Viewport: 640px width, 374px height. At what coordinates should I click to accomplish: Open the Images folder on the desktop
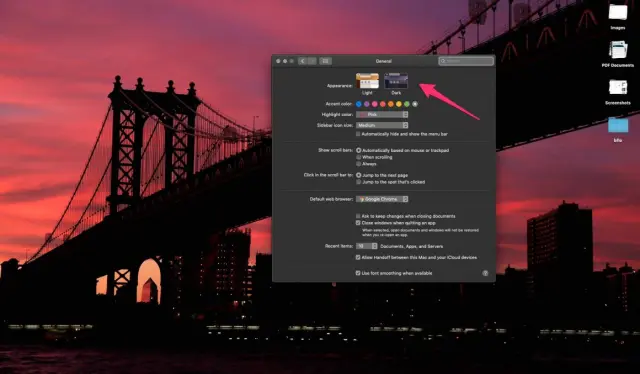pos(618,13)
